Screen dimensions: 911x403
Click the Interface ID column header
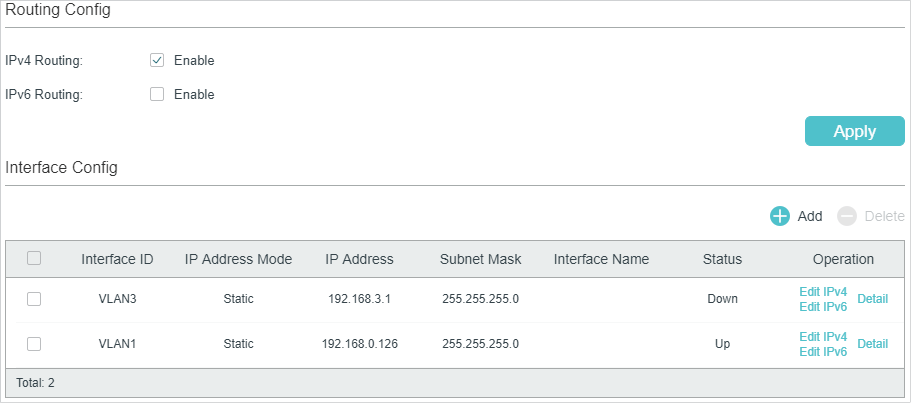click(117, 259)
